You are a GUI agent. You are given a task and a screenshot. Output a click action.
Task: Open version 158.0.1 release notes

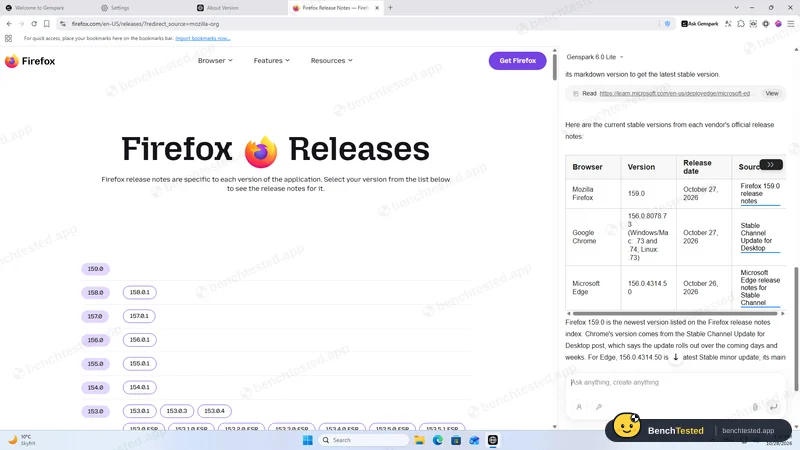pyautogui.click(x=140, y=292)
